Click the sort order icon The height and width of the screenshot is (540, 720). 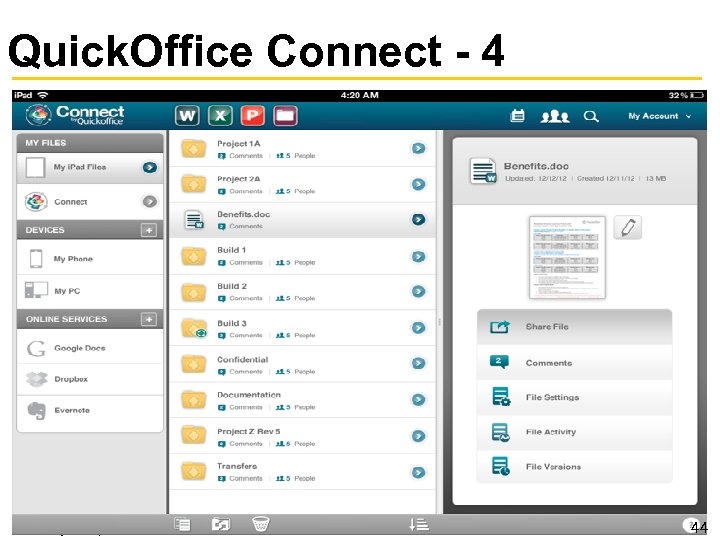[x=419, y=524]
